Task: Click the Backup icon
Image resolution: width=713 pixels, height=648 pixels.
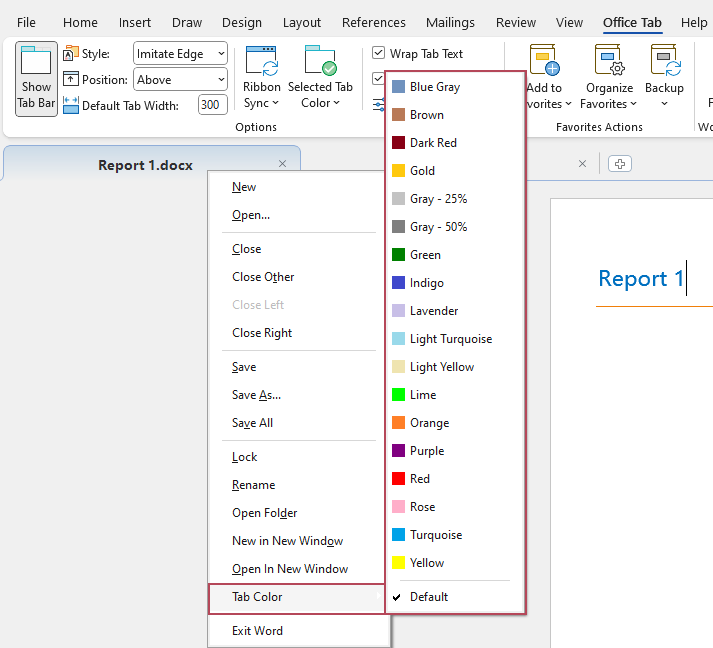Action: pos(664,64)
